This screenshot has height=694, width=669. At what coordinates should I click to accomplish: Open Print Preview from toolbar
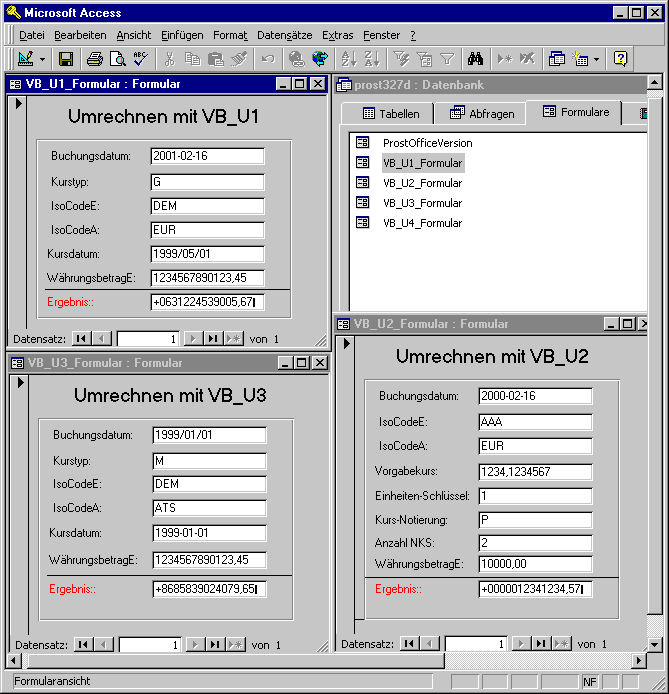pyautogui.click(x=118, y=59)
